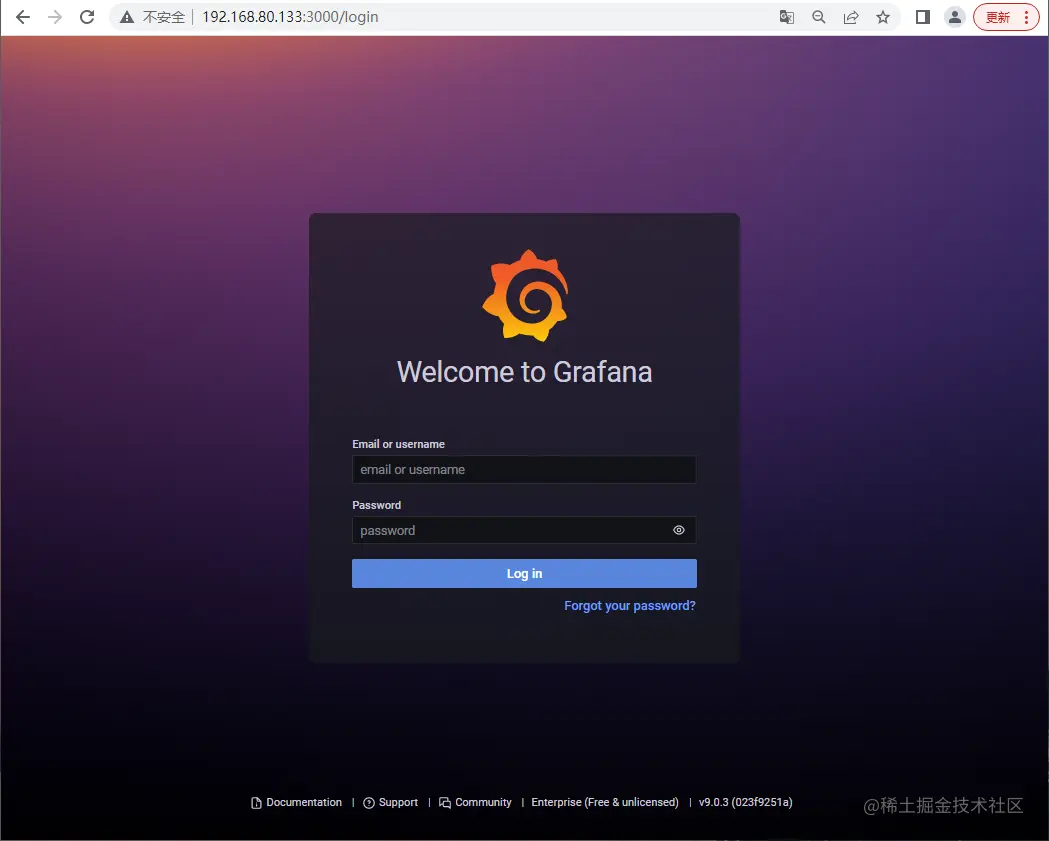Image resolution: width=1049 pixels, height=841 pixels.
Task: Open the browser profile avatar menu
Action: (955, 17)
